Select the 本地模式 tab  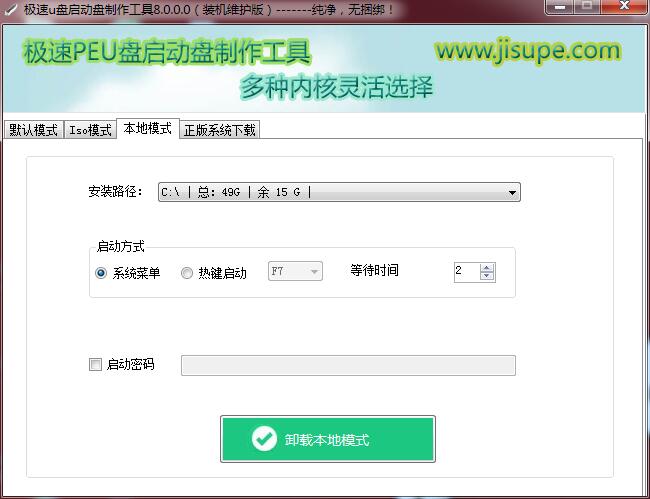click(148, 128)
